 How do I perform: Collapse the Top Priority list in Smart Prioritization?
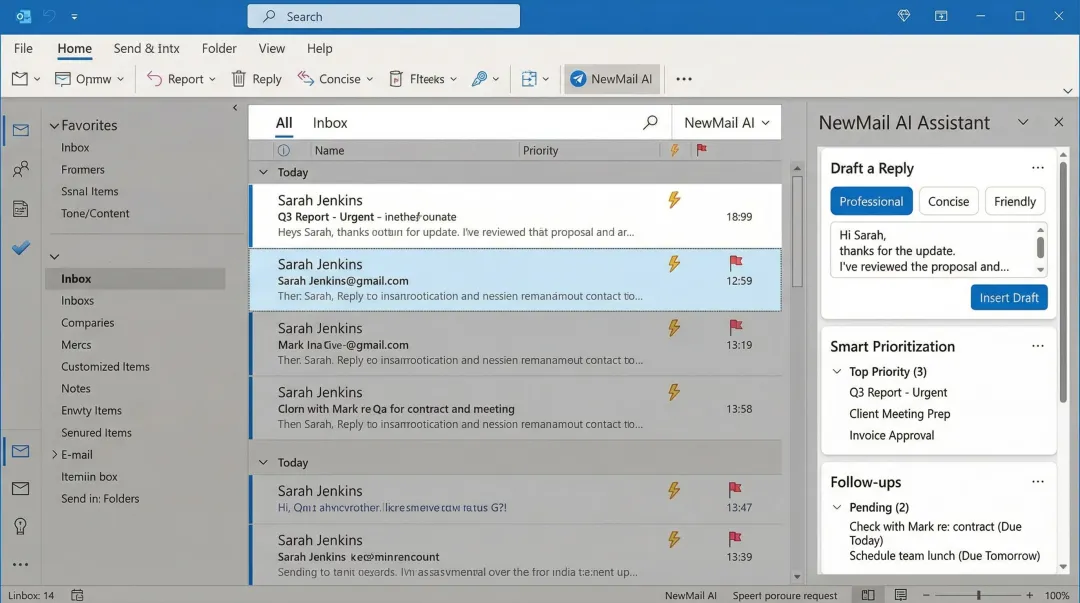coord(836,371)
